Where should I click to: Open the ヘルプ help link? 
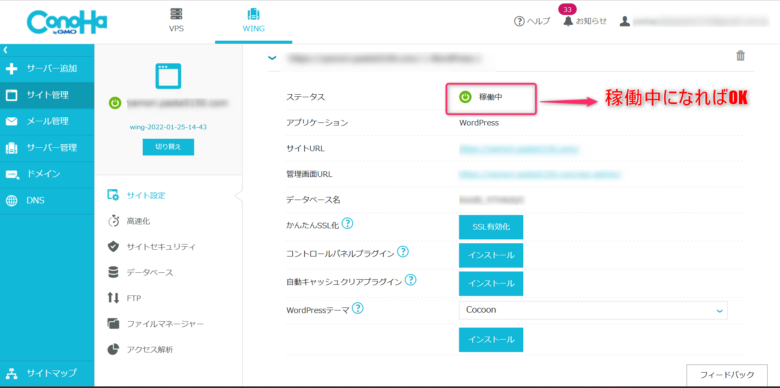pyautogui.click(x=532, y=21)
